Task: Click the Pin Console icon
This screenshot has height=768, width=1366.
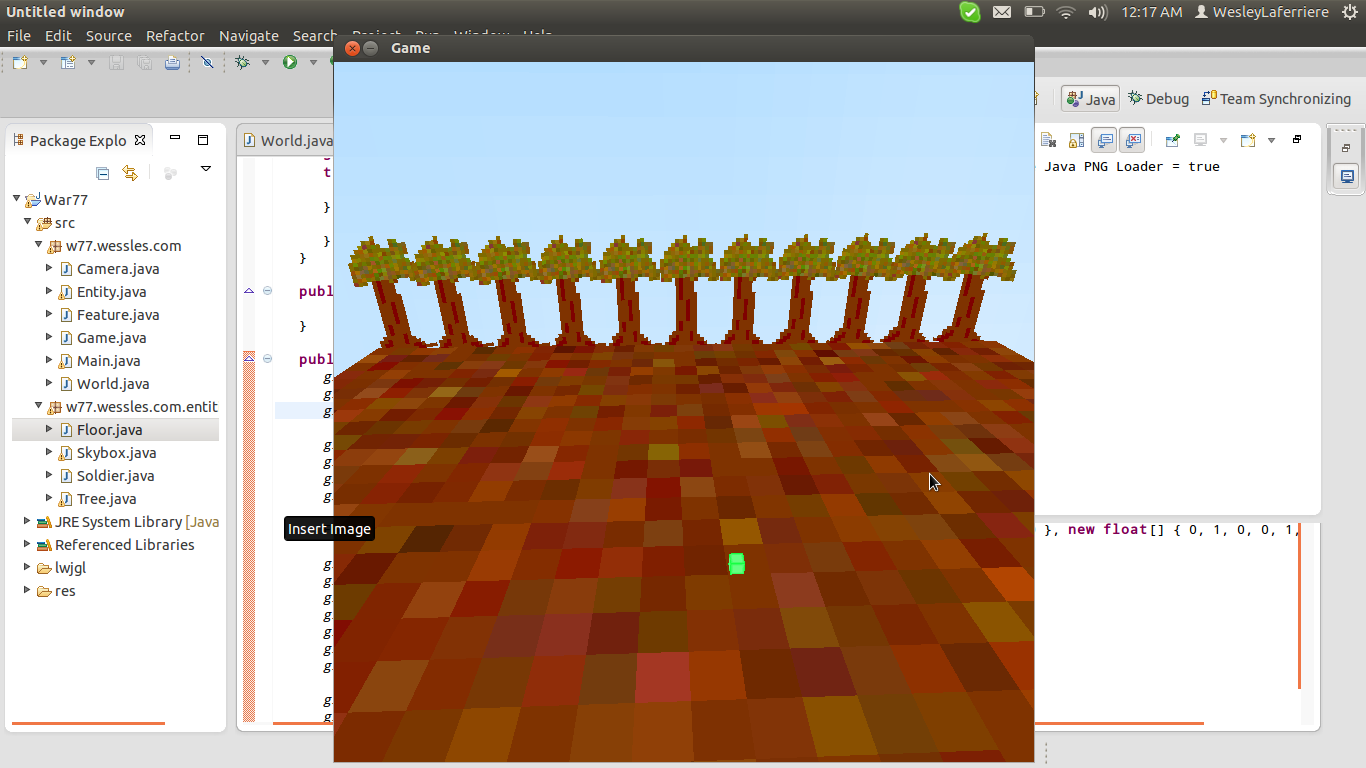Action: point(1172,140)
